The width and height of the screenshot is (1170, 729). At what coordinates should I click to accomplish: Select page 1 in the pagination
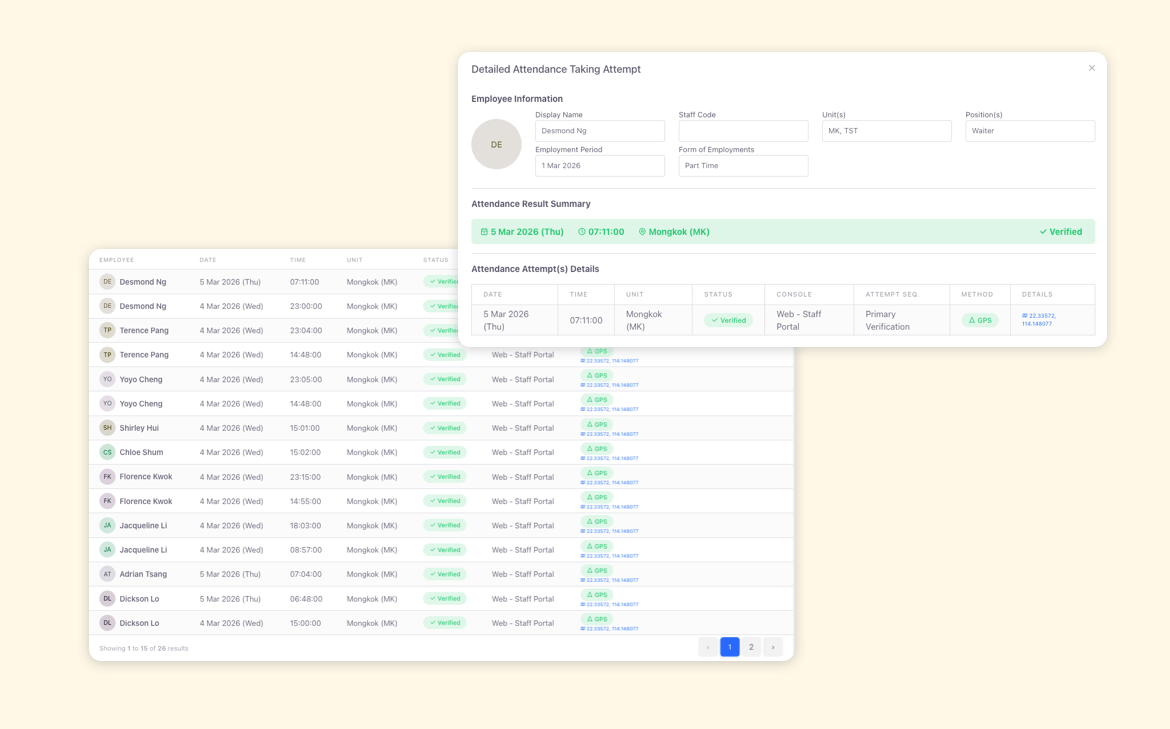[x=730, y=647]
